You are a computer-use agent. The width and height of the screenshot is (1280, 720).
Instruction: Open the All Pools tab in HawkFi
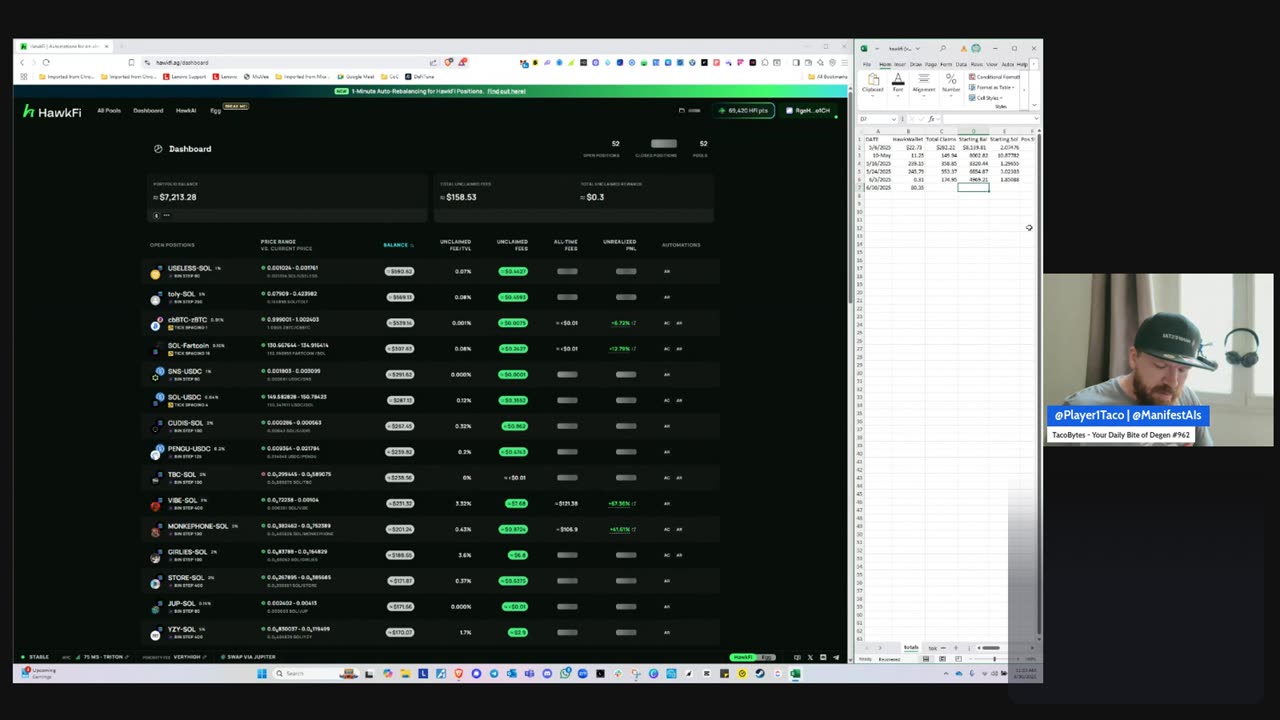(x=109, y=110)
